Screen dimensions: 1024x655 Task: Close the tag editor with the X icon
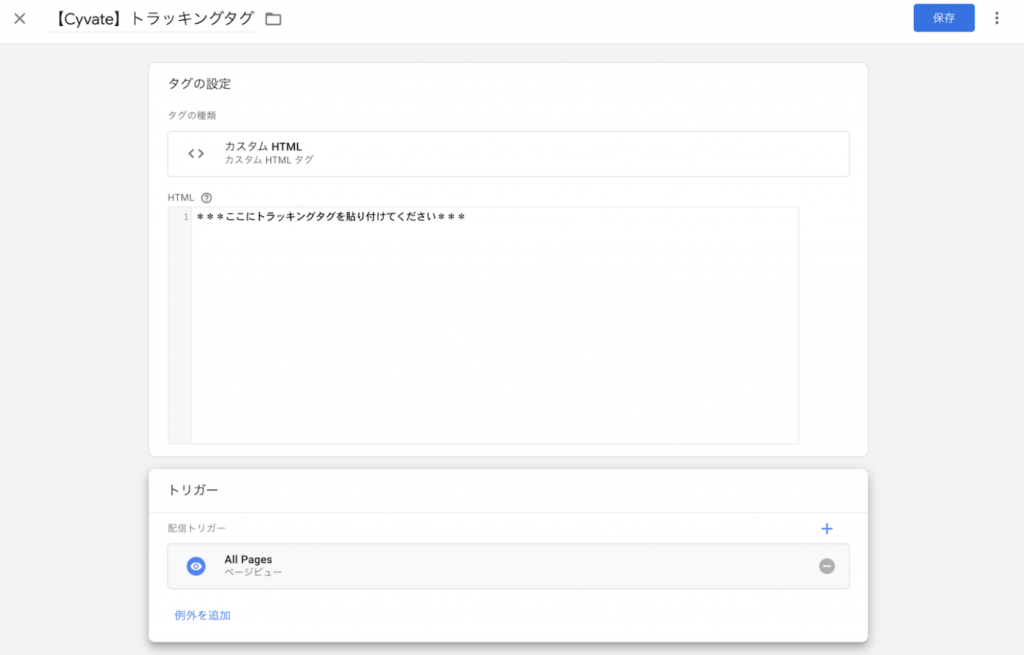pos(20,18)
